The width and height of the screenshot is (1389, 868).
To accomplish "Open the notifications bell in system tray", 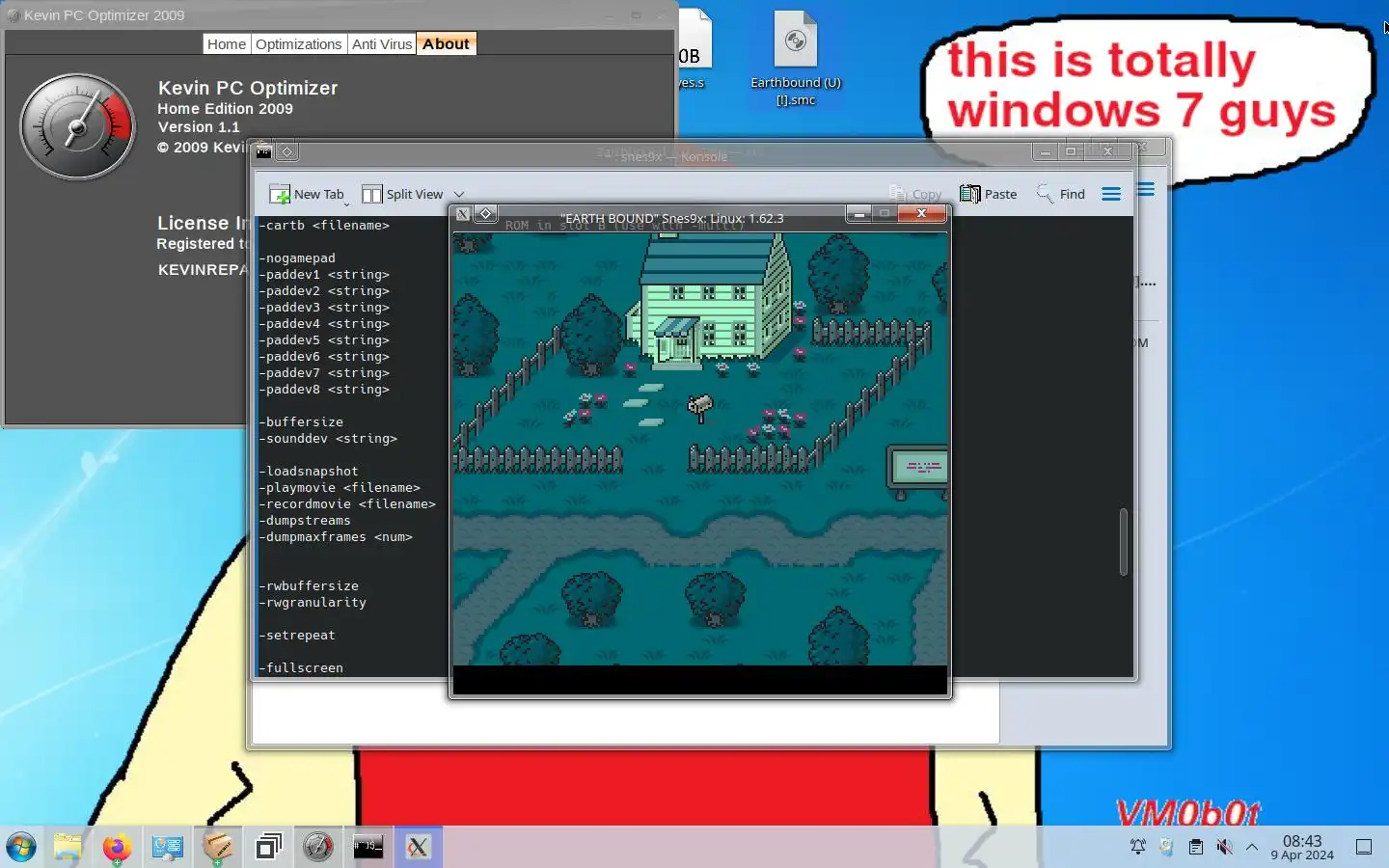I will click(1138, 847).
